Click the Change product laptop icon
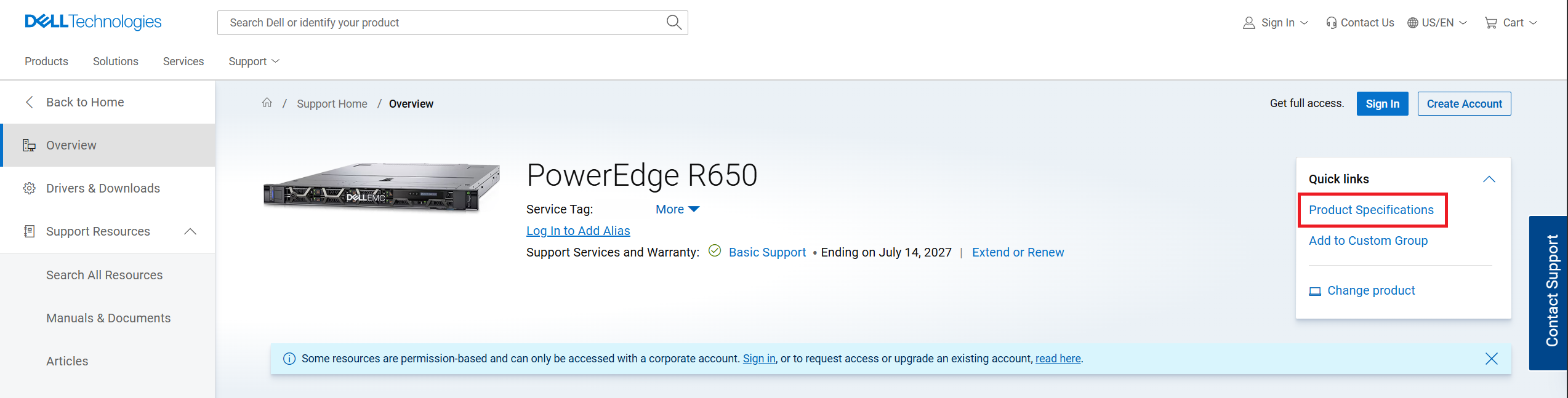The height and width of the screenshot is (398, 1568). (1315, 291)
